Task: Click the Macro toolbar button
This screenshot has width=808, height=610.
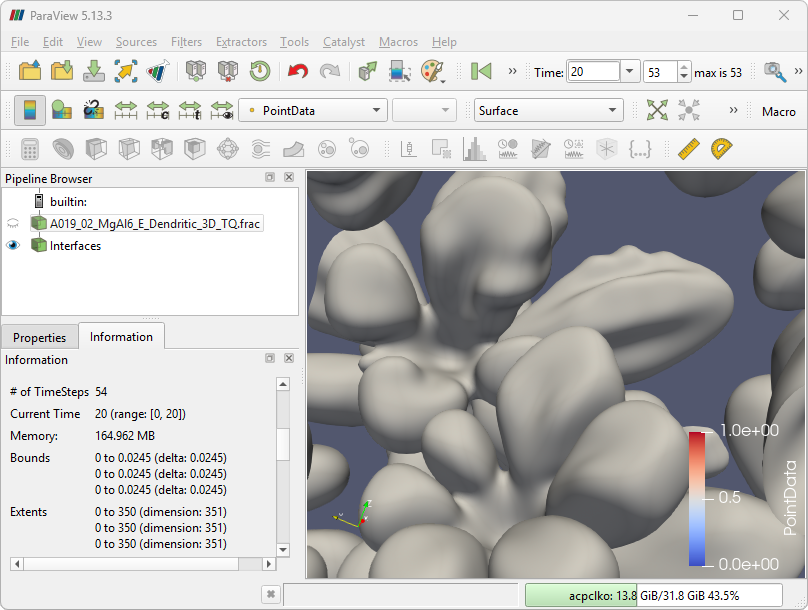Action: click(x=778, y=111)
